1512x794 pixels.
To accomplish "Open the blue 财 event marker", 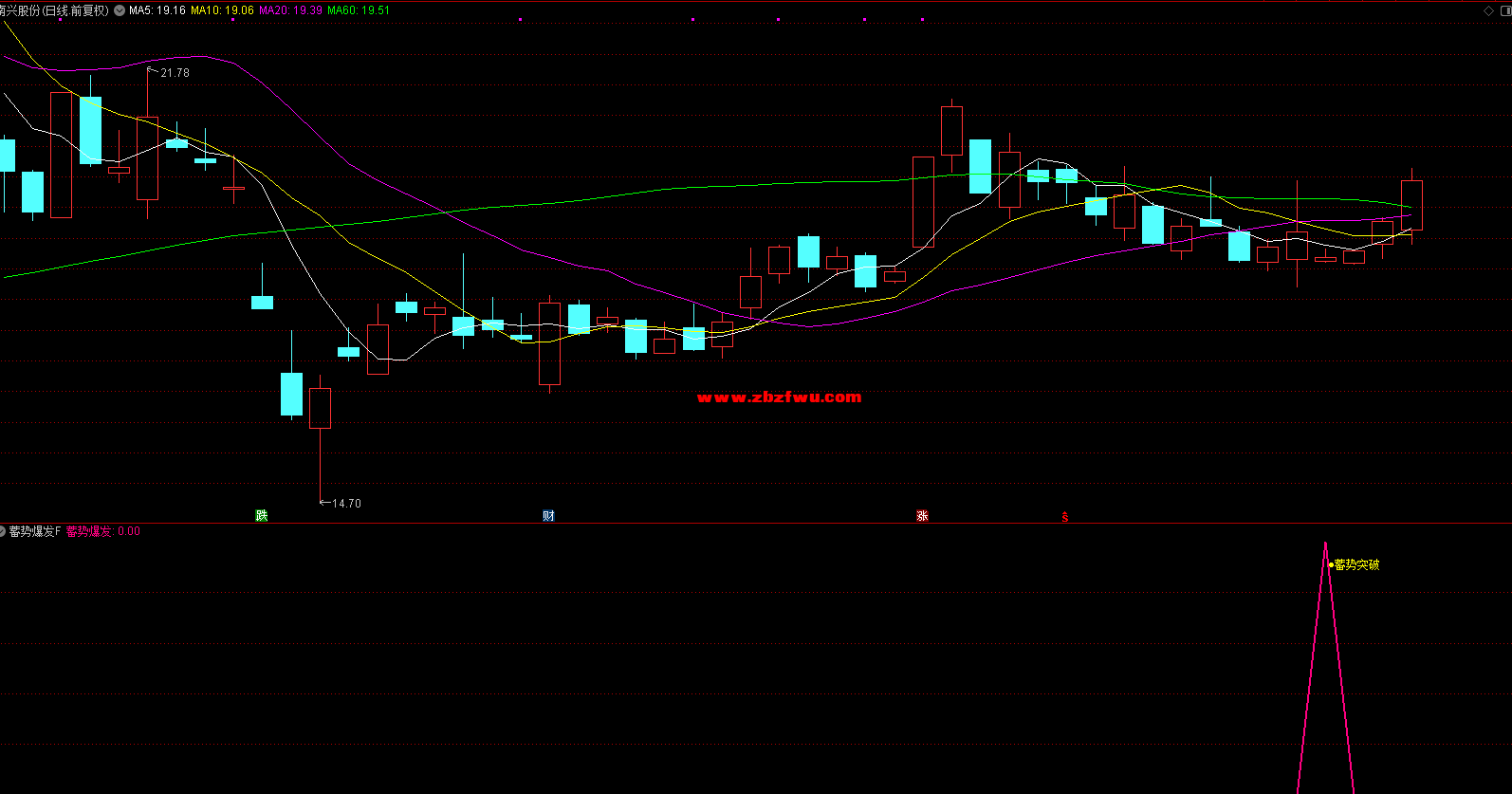I will pyautogui.click(x=548, y=516).
